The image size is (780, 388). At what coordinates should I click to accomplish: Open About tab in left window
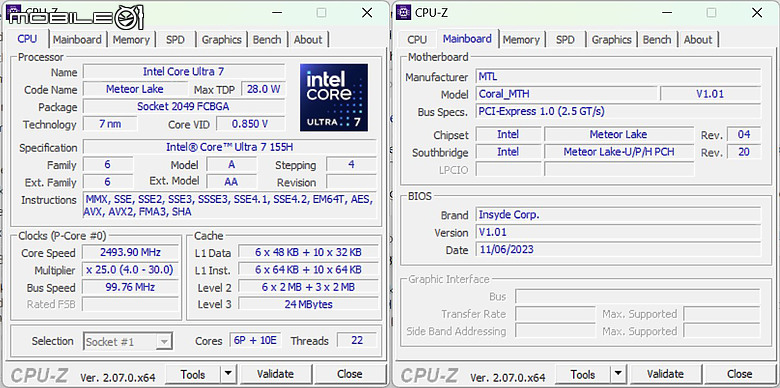[308, 40]
